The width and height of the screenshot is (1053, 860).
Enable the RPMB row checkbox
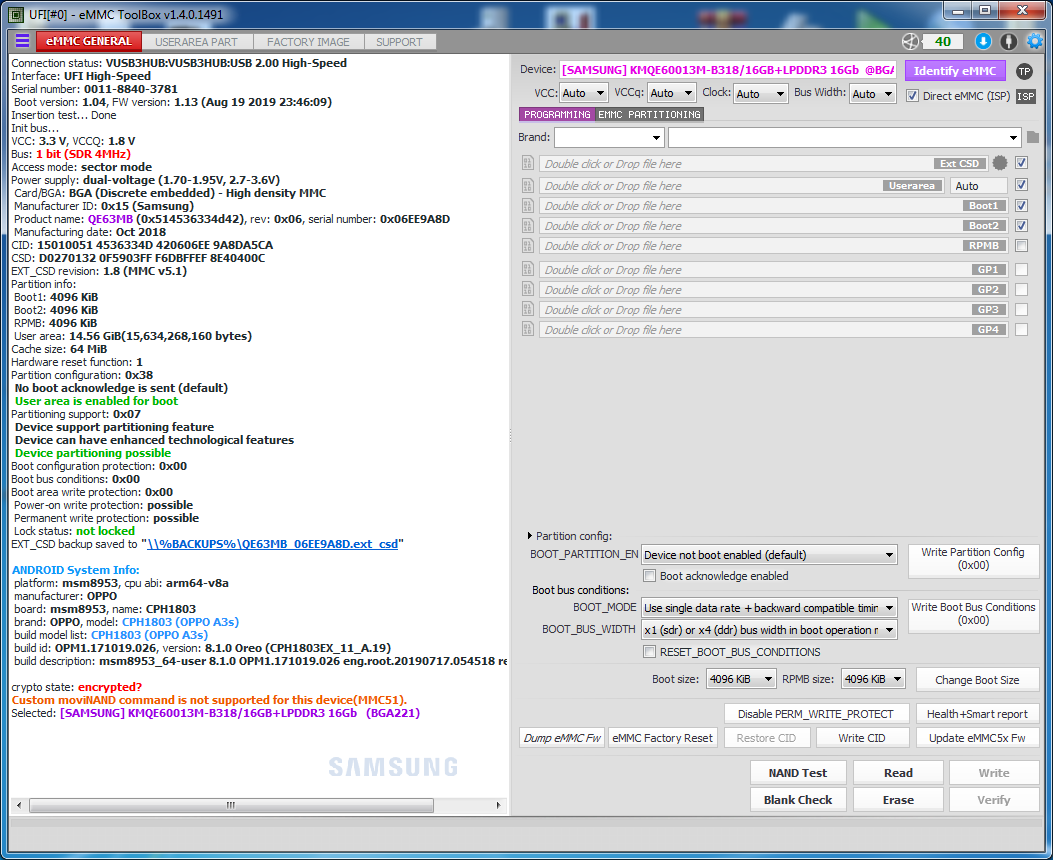1021,246
